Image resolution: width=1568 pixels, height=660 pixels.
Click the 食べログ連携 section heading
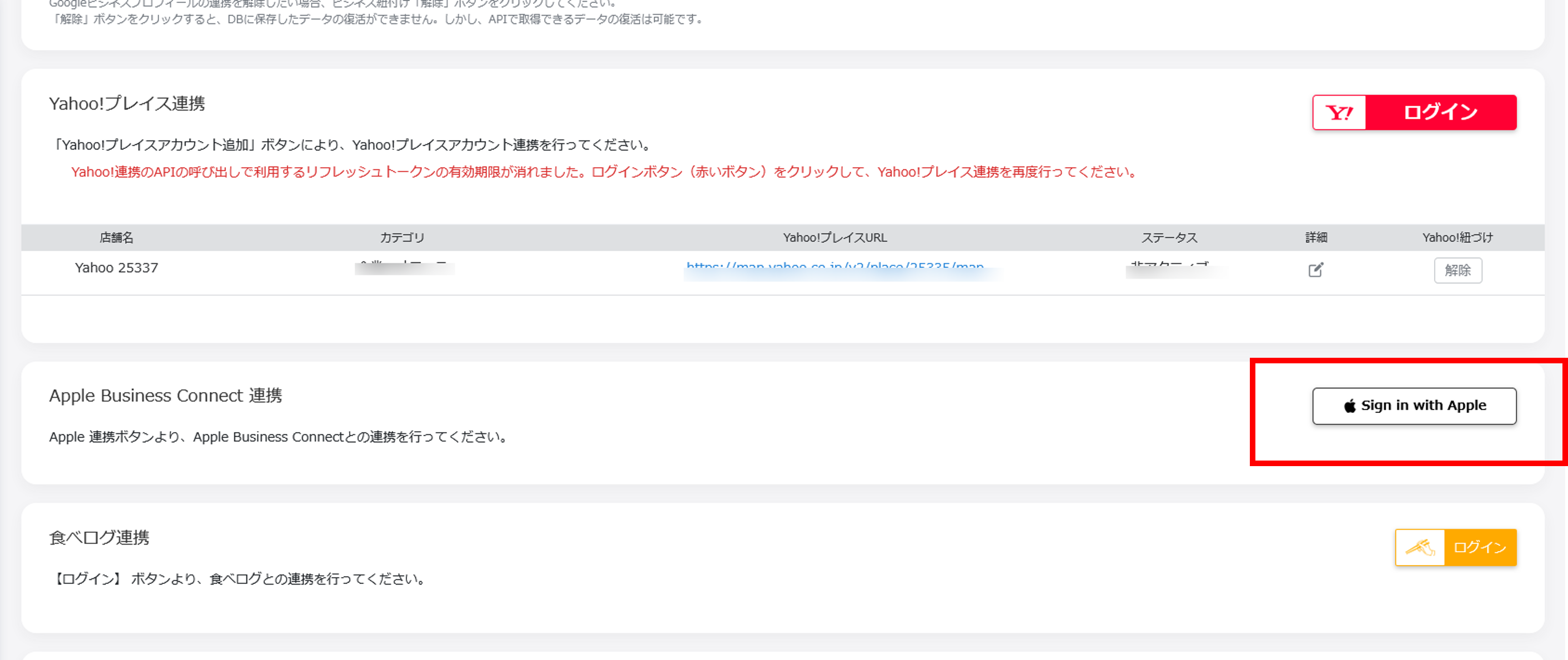[101, 538]
